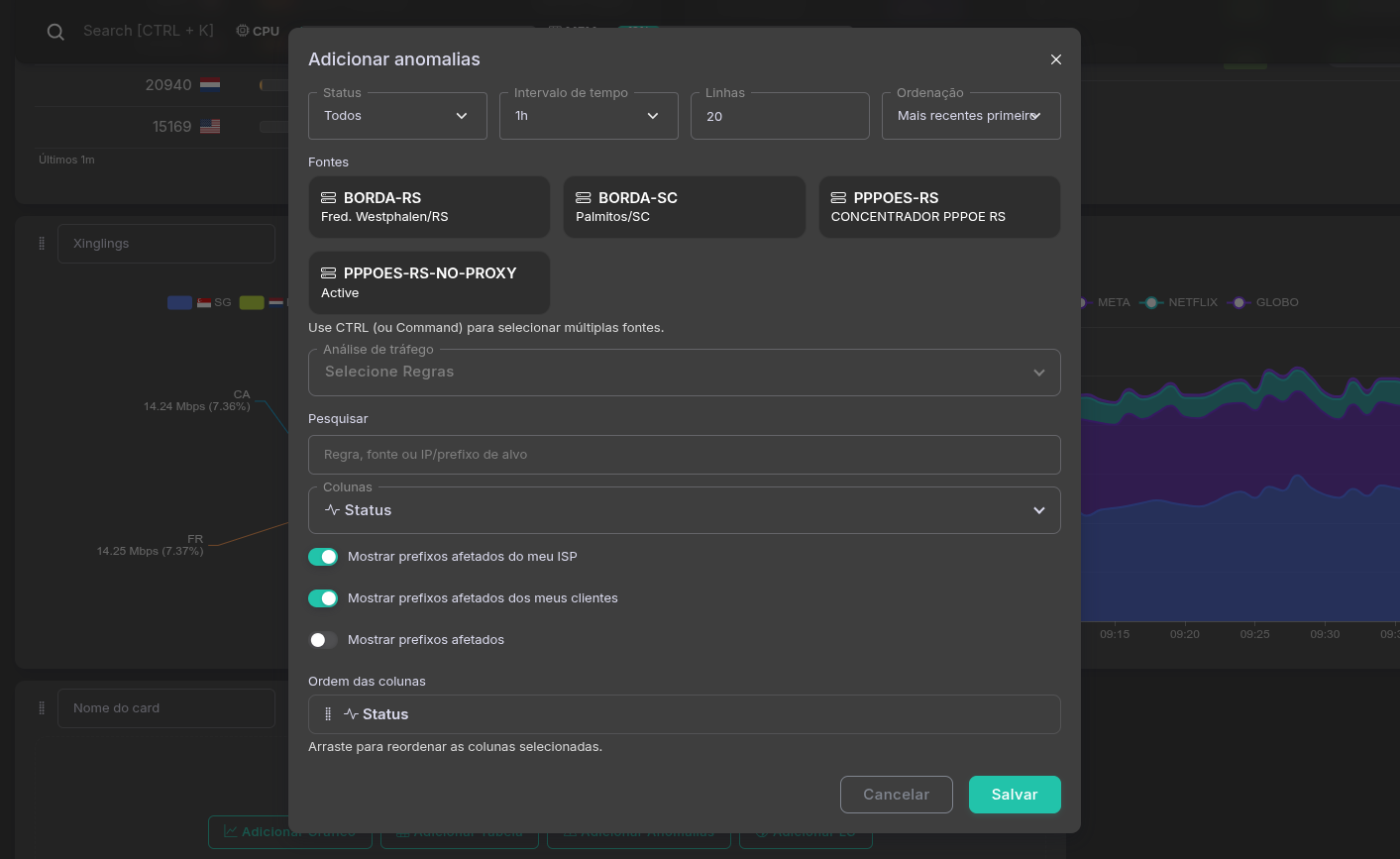The width and height of the screenshot is (1400, 859).
Task: Select the BORDA-SC Palmitos/SC source
Action: click(x=684, y=207)
